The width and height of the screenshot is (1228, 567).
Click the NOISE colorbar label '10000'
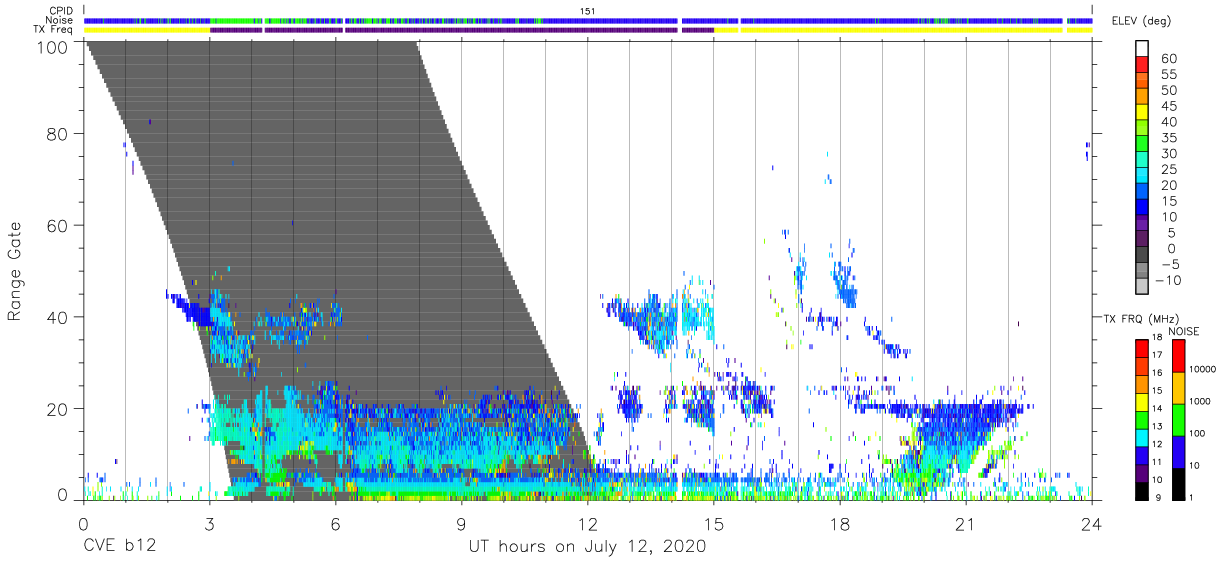(x=1202, y=369)
